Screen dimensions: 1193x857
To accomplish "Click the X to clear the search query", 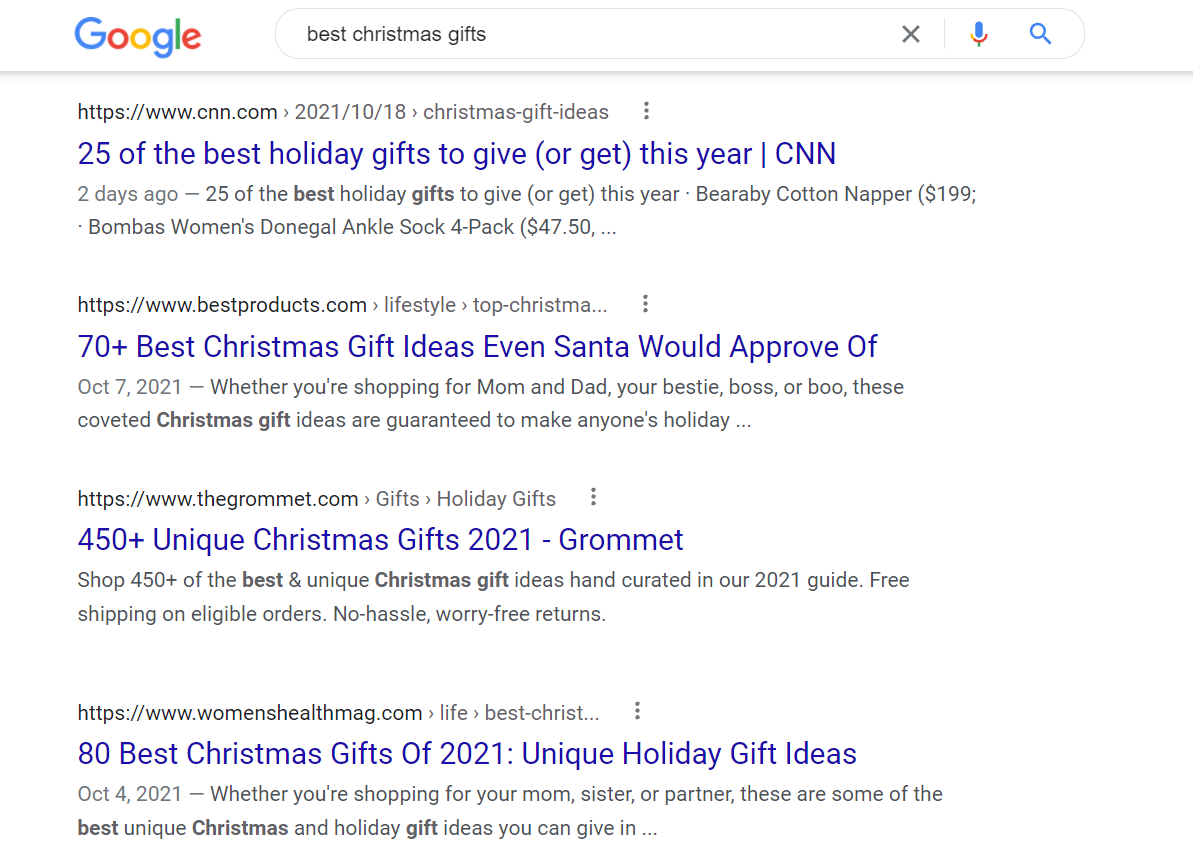I will 910,34.
